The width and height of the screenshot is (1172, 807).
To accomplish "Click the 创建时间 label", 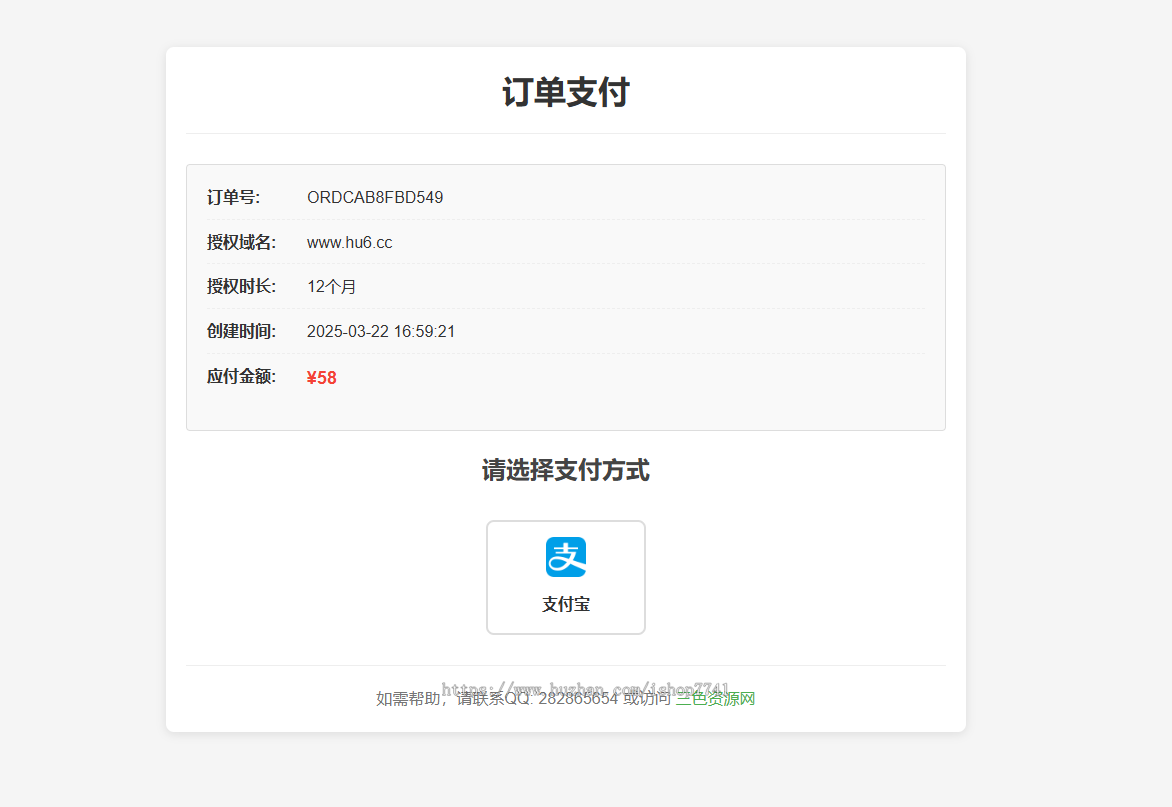I will point(241,331).
